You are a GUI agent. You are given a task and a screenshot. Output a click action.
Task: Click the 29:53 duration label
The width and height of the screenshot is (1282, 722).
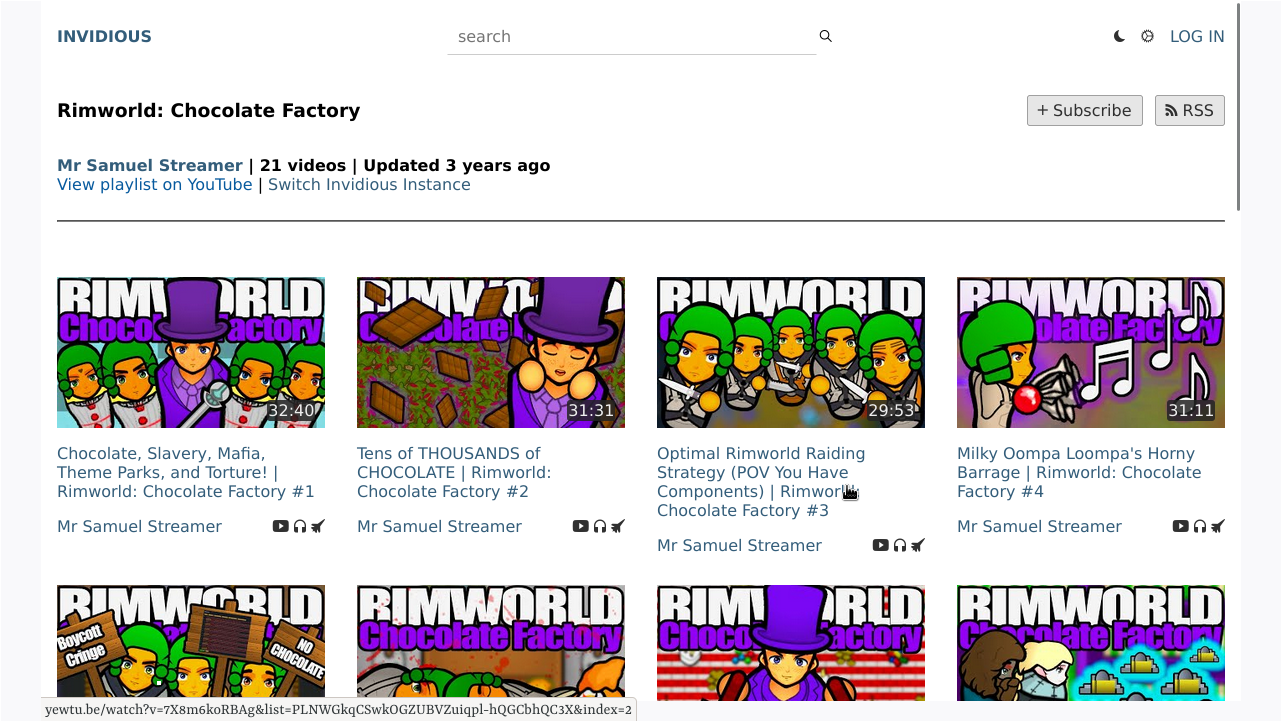[891, 411]
